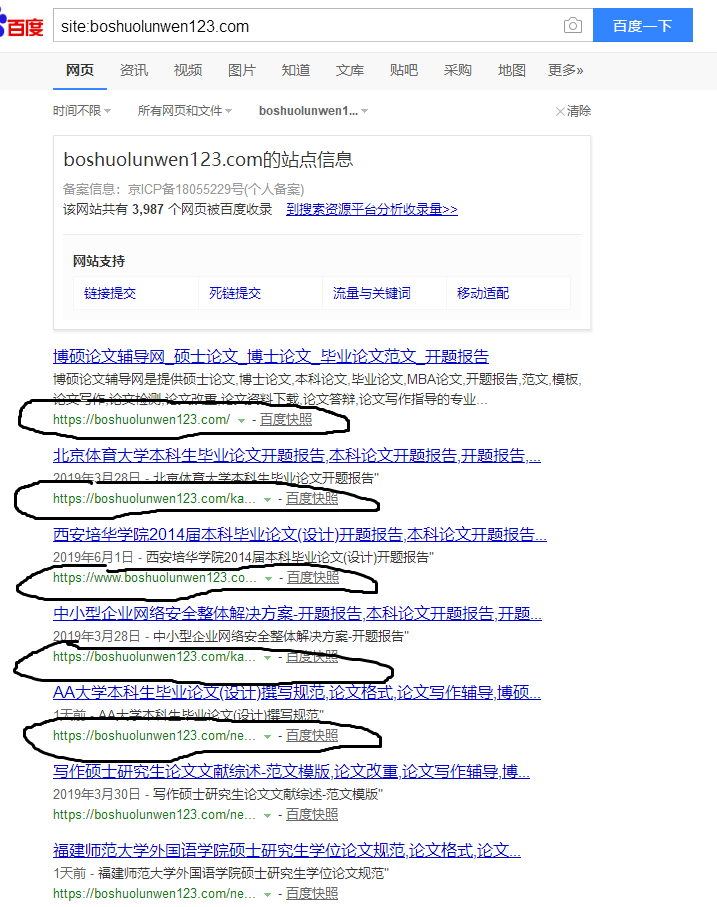Open the boshuolunwen1... site filter dropdown

point(313,110)
